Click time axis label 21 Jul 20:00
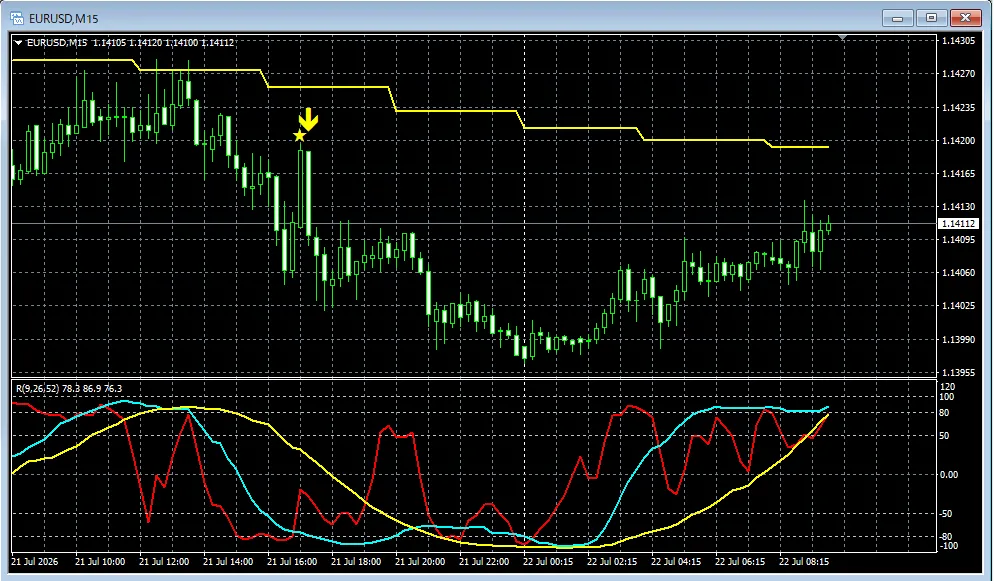The width and height of the screenshot is (994, 581). click(x=420, y=561)
